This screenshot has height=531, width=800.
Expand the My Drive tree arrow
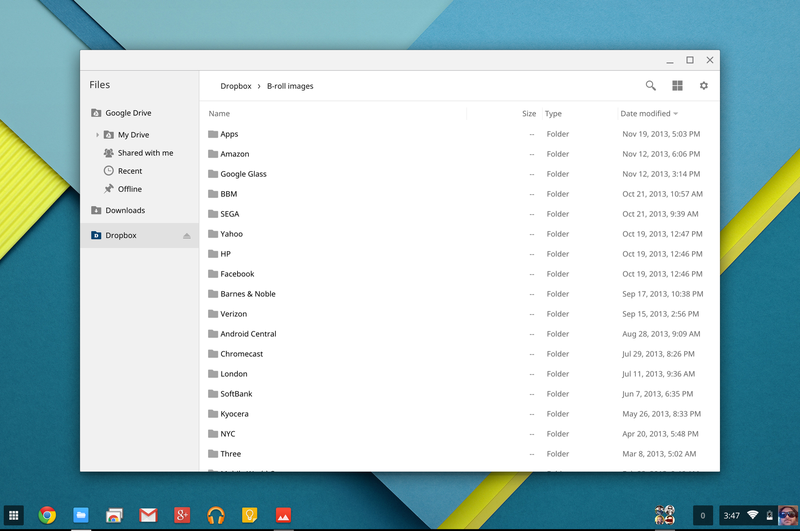pos(97,135)
